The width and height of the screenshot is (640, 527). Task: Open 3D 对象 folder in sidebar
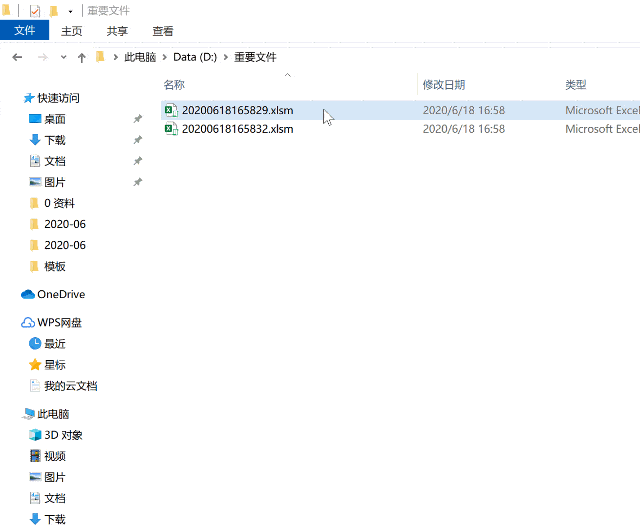click(63, 435)
